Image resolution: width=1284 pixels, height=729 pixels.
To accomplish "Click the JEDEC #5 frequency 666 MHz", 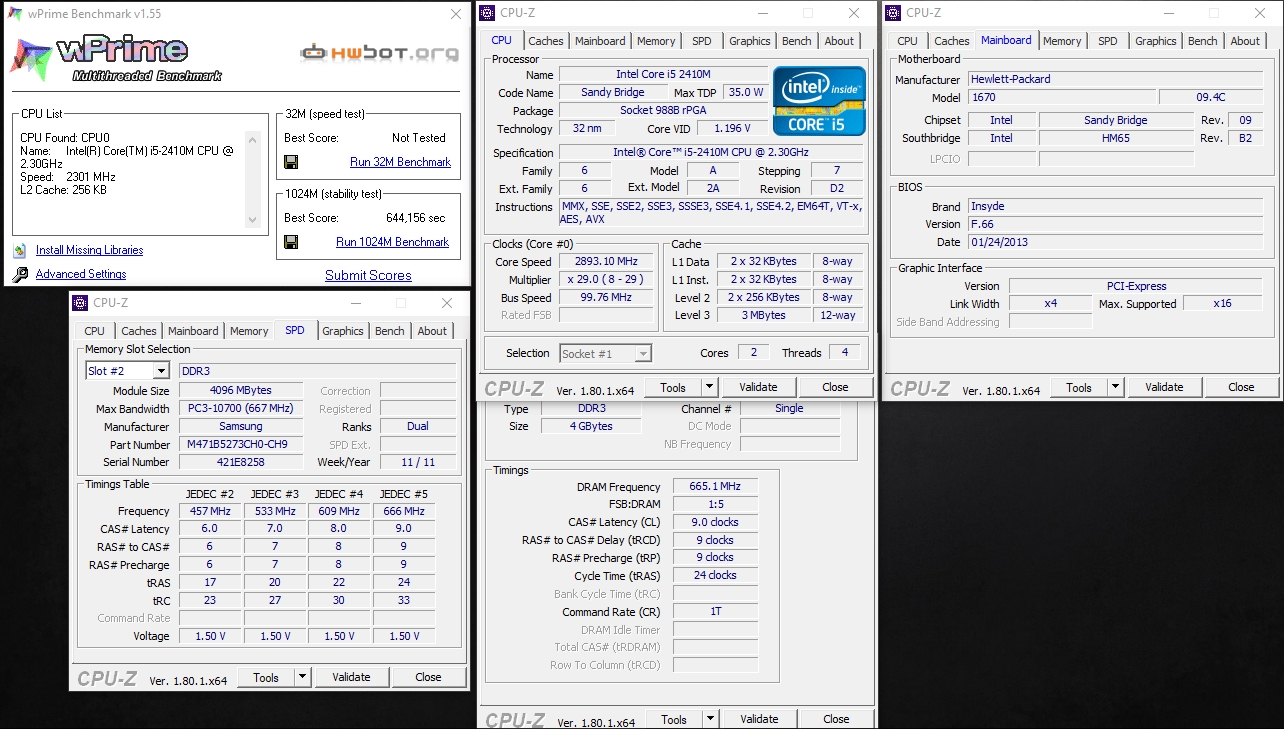I will pos(404,511).
